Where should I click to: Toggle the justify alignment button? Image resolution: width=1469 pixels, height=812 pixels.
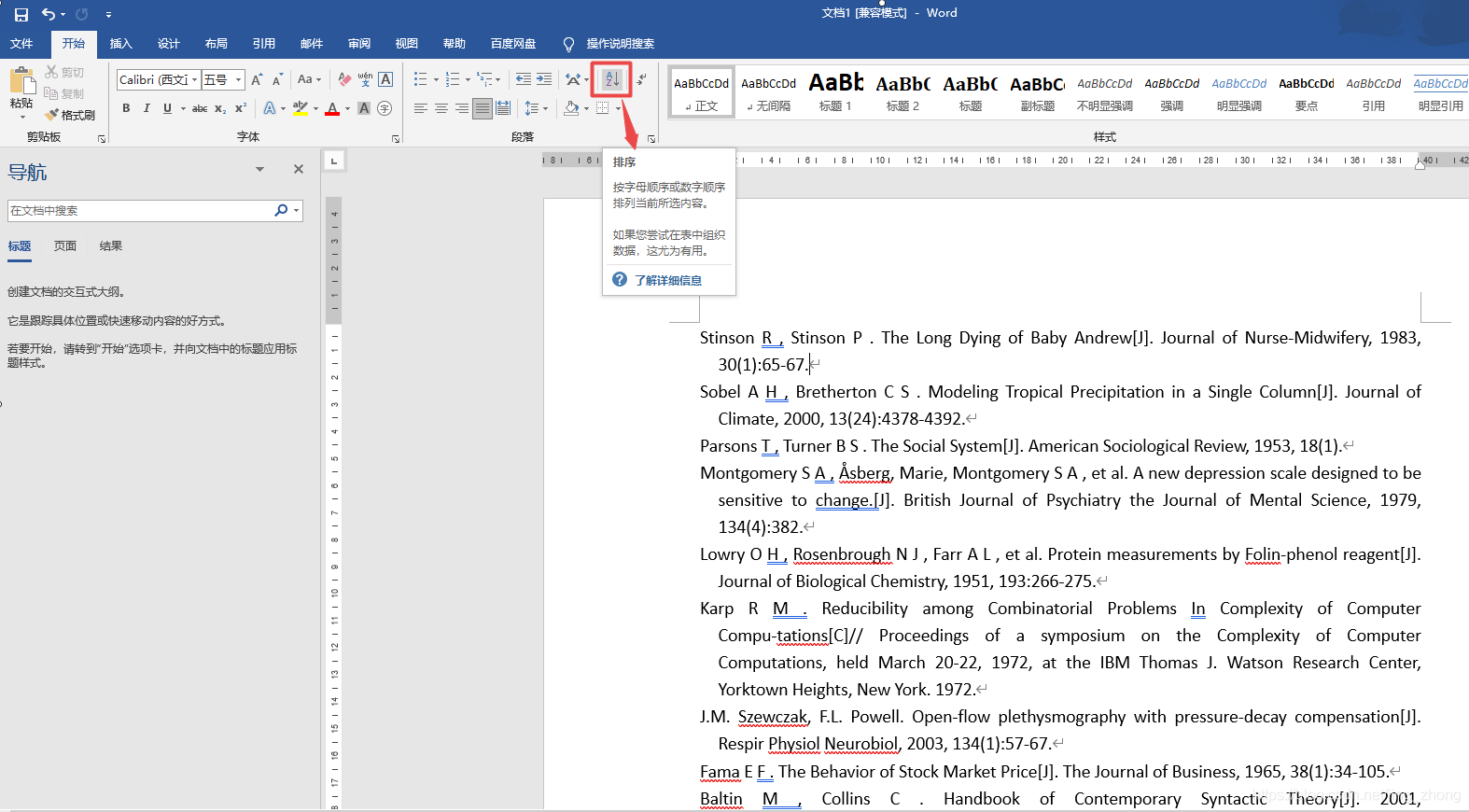pyautogui.click(x=483, y=108)
